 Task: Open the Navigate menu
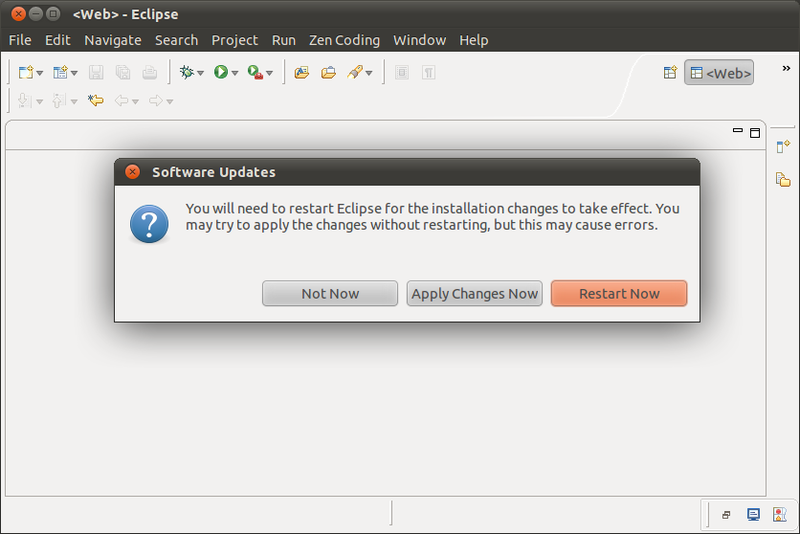[x=112, y=40]
